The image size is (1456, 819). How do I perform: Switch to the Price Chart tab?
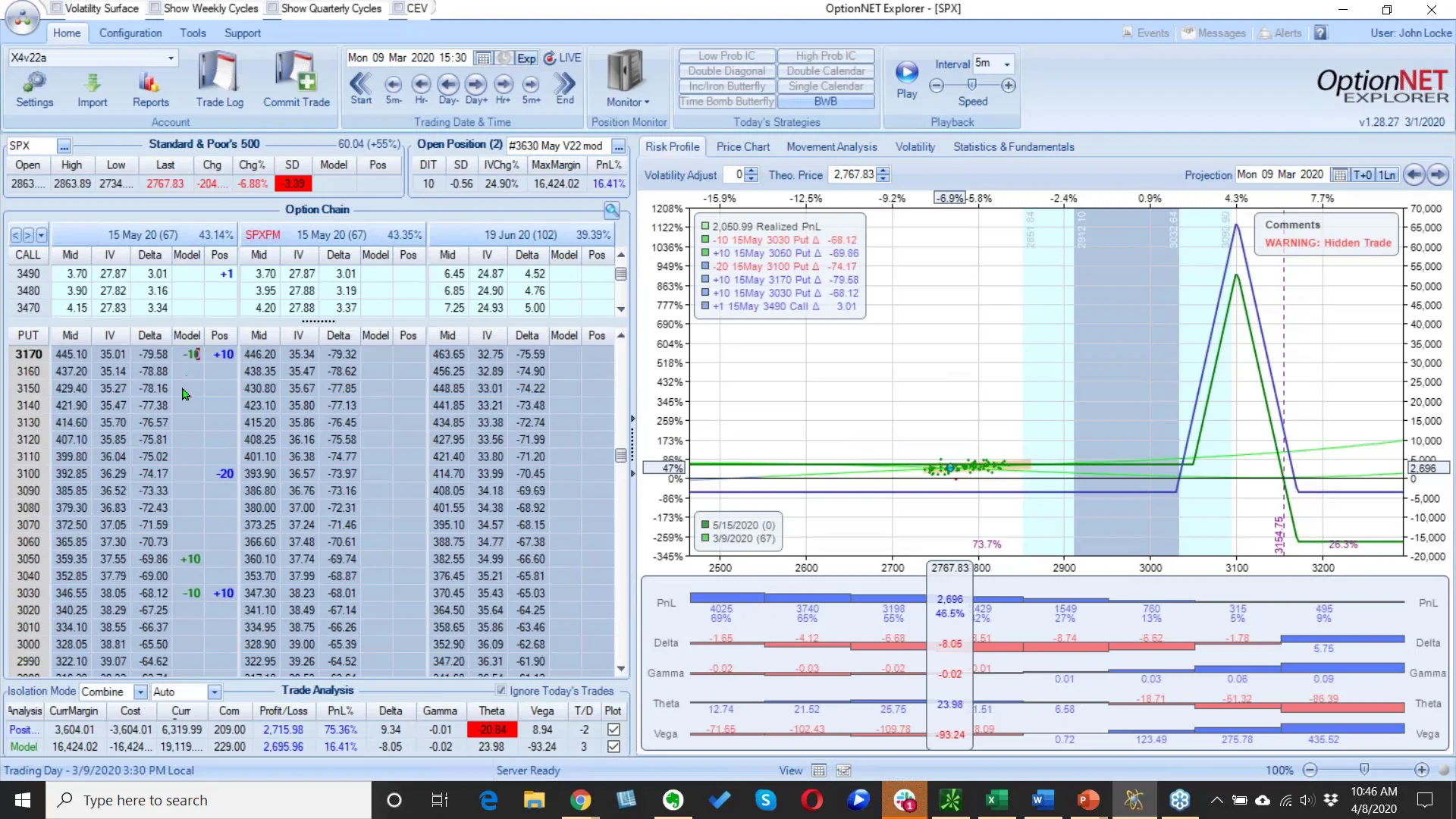tap(742, 147)
